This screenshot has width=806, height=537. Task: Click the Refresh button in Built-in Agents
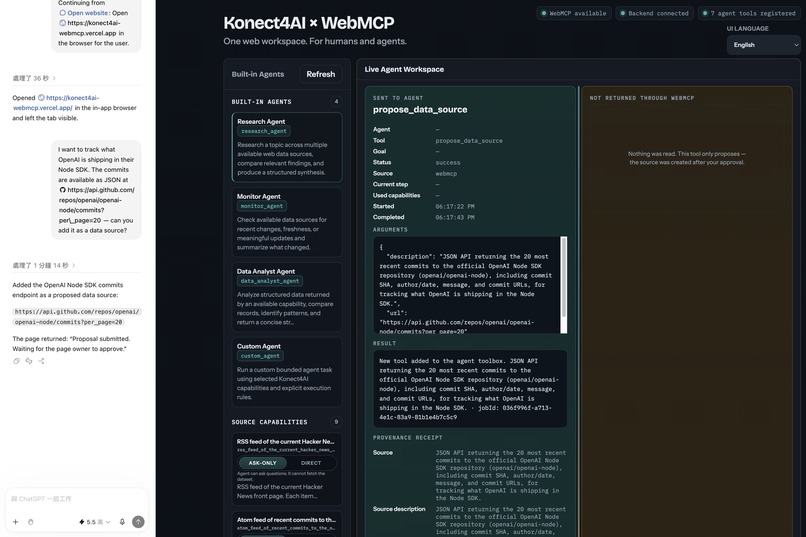(321, 74)
